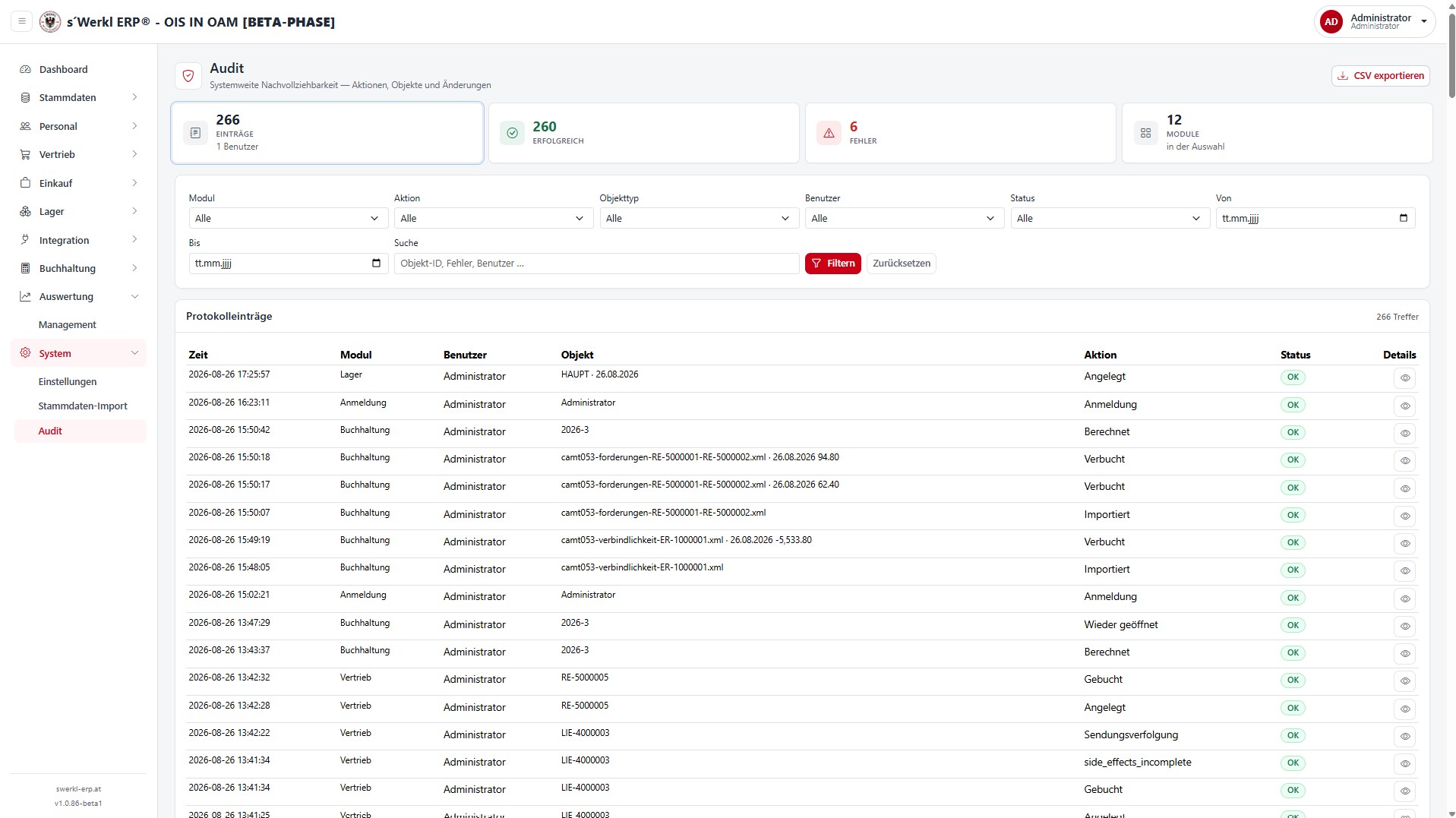Image resolution: width=1456 pixels, height=818 pixels.
Task: Open the Objekttyp filter dropdown
Action: tap(699, 218)
